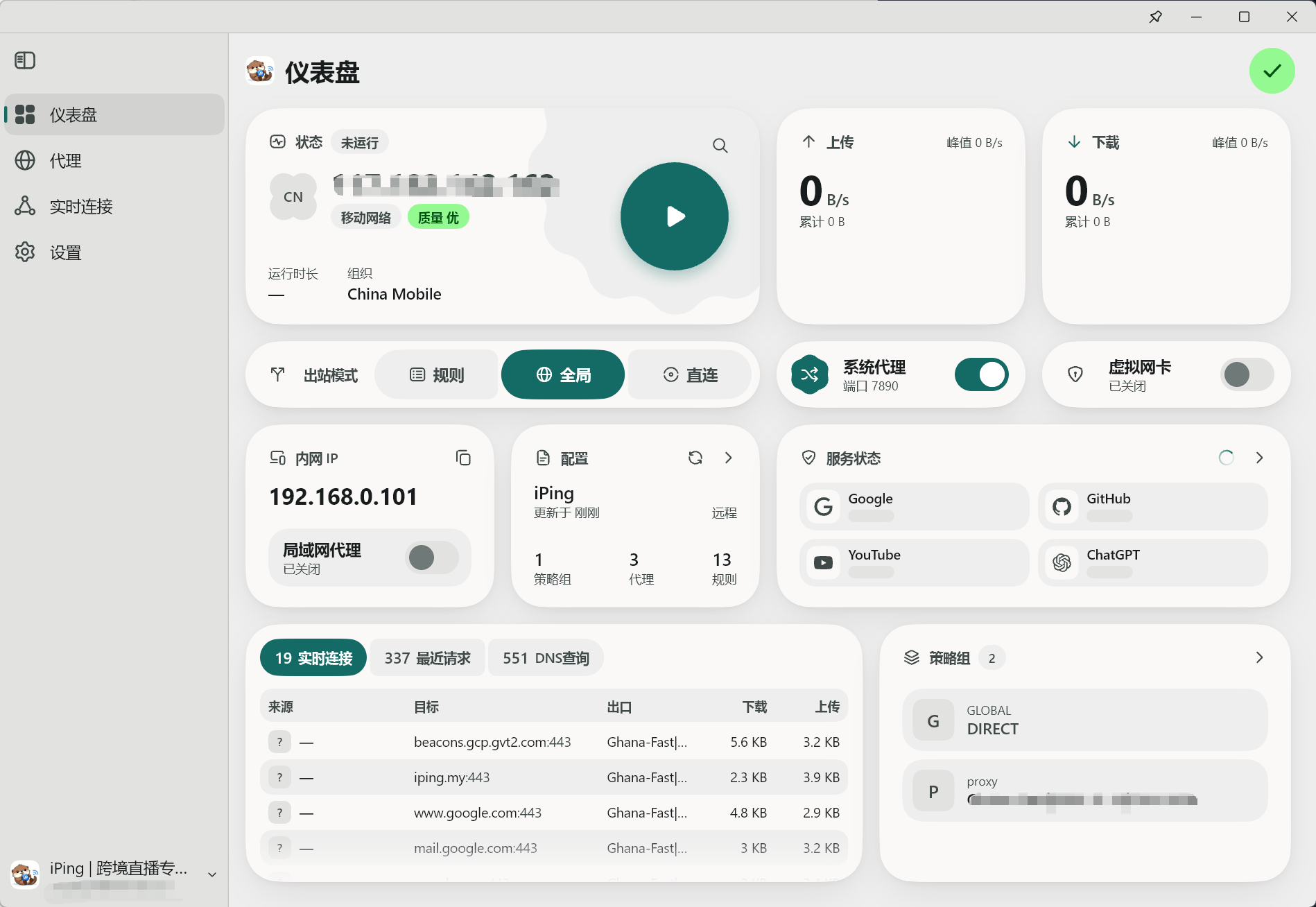Select the 规则 outbound mode
This screenshot has height=907, width=1316.
[437, 374]
